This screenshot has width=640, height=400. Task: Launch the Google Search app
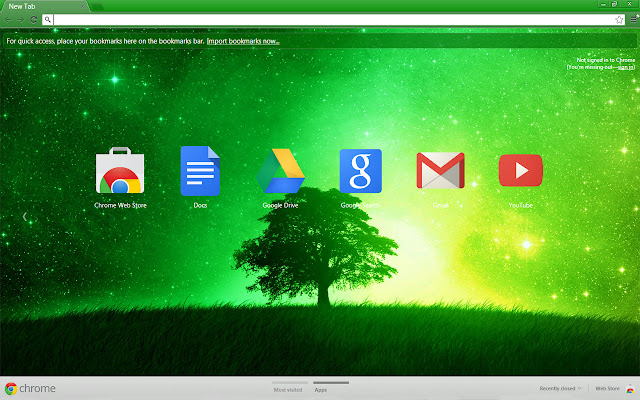(x=360, y=171)
